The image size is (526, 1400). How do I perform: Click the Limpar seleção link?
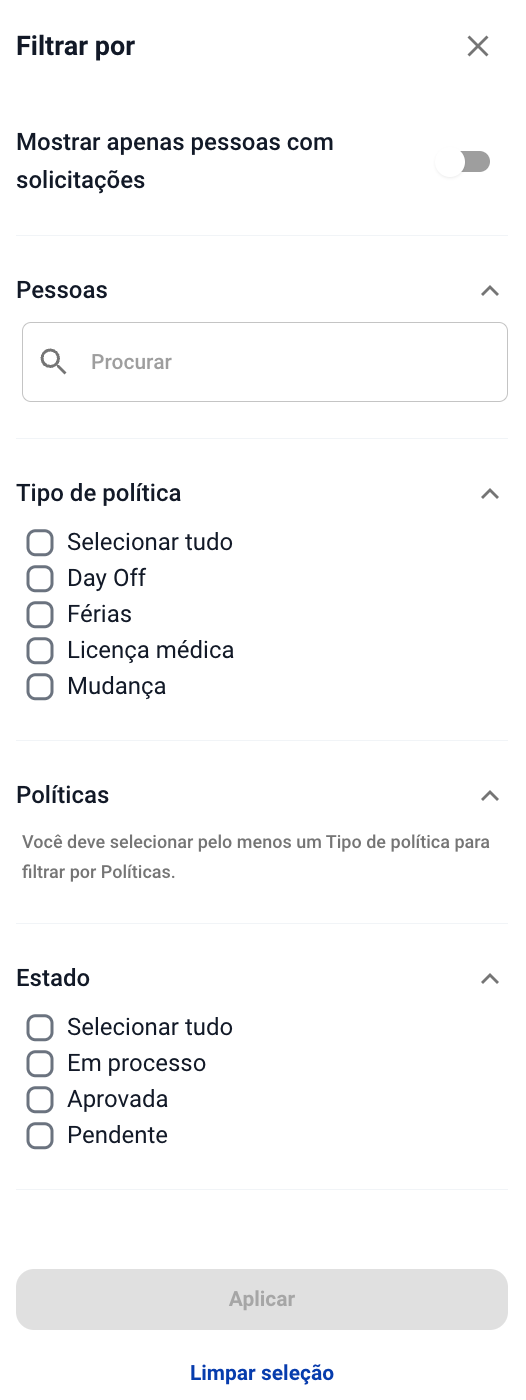[262, 1373]
